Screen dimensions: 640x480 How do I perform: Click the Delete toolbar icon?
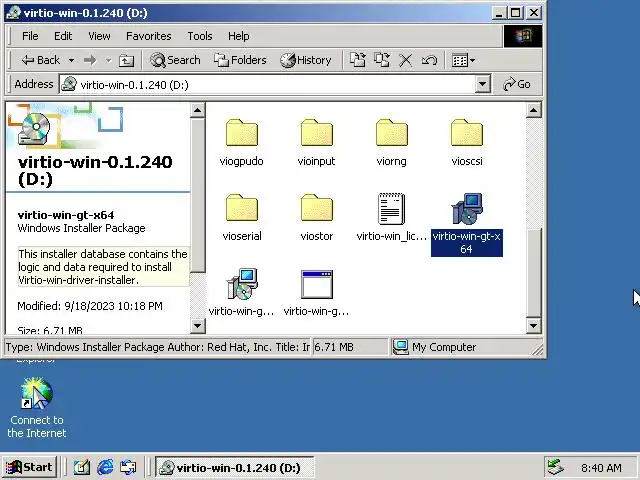pyautogui.click(x=405, y=60)
